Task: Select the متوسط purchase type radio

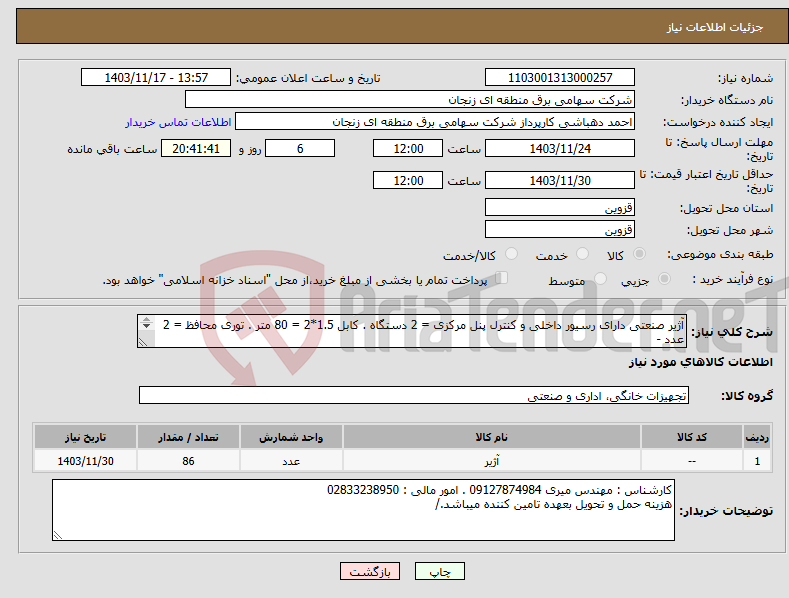Action: (600, 279)
